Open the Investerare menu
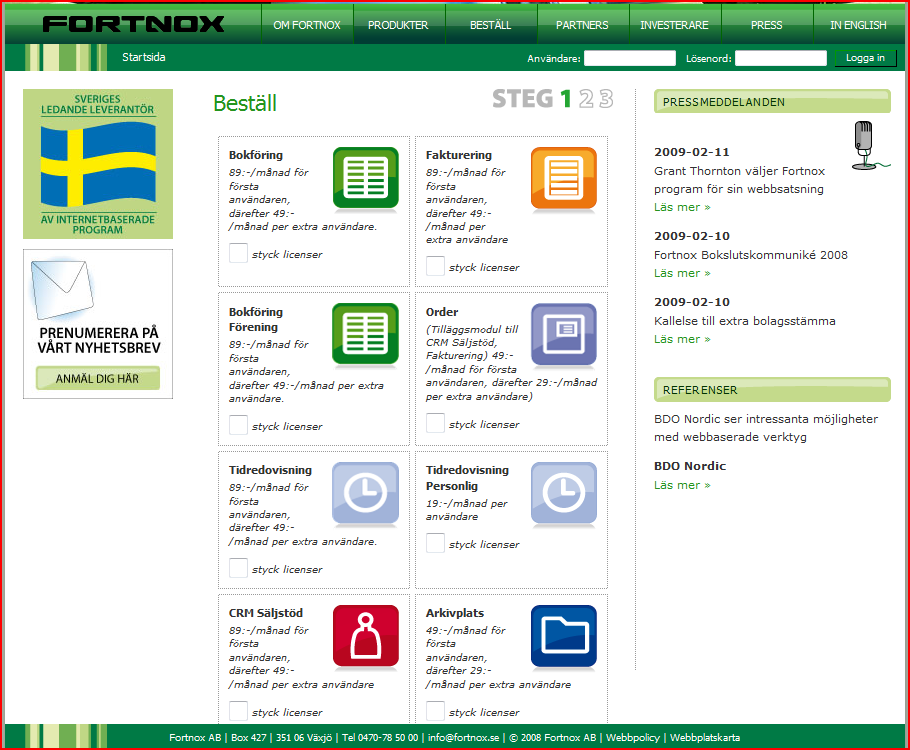The image size is (910, 750). coord(674,25)
